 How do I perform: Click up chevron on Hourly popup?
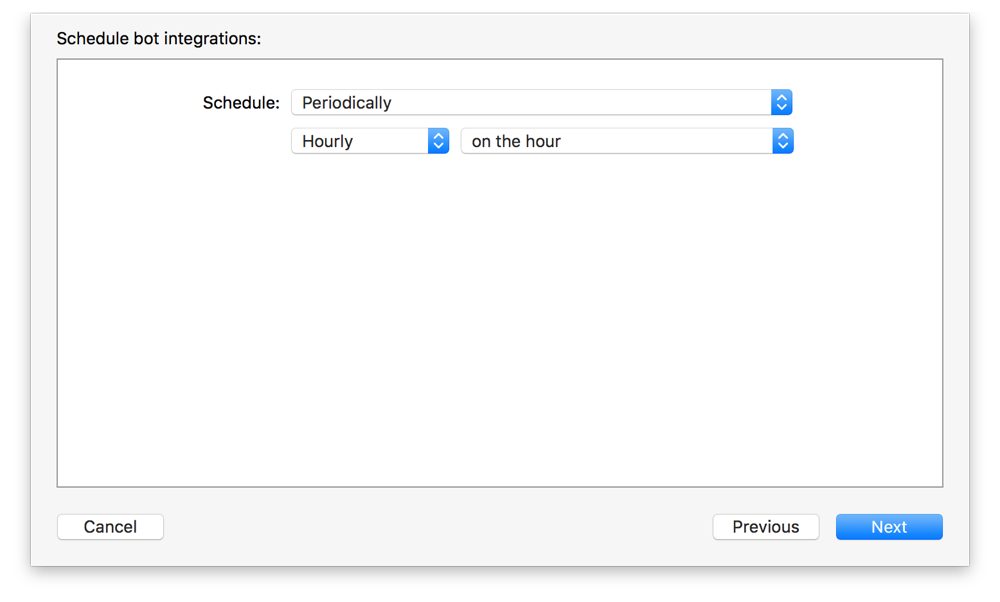[438, 136]
